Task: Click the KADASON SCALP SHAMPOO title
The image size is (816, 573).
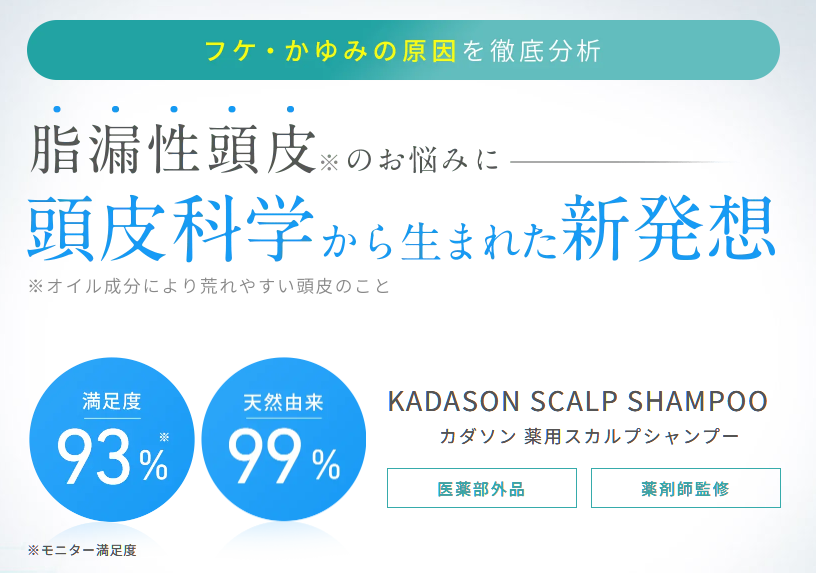Action: click(x=578, y=401)
